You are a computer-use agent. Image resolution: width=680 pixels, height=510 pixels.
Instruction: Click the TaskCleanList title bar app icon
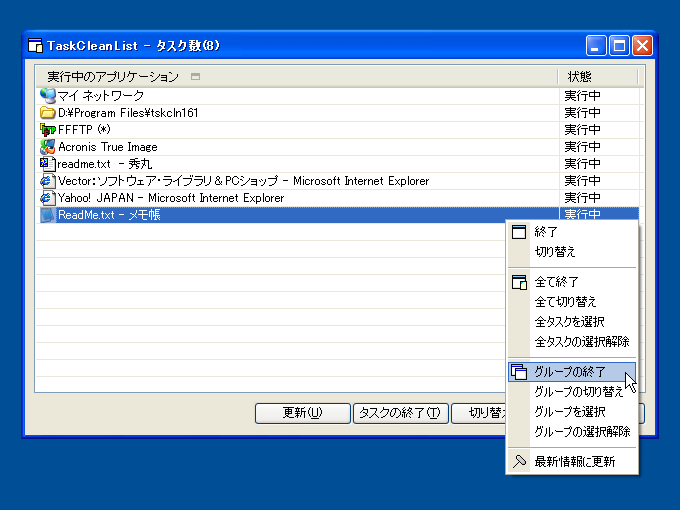click(35, 46)
